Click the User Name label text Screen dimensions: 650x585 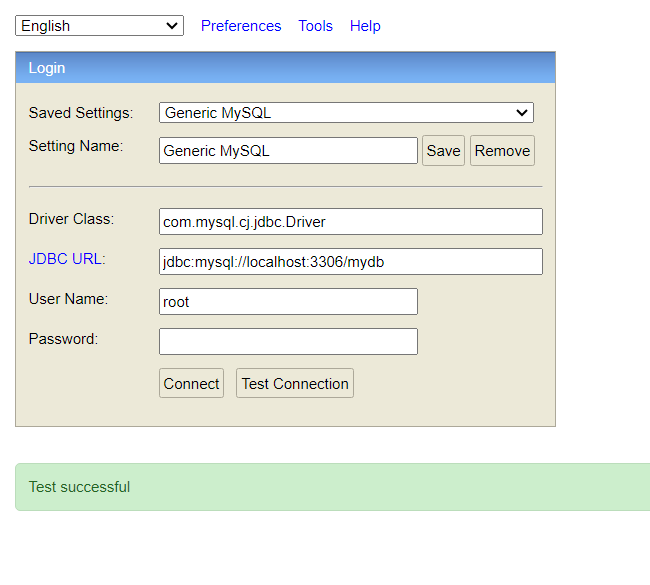click(x=68, y=299)
